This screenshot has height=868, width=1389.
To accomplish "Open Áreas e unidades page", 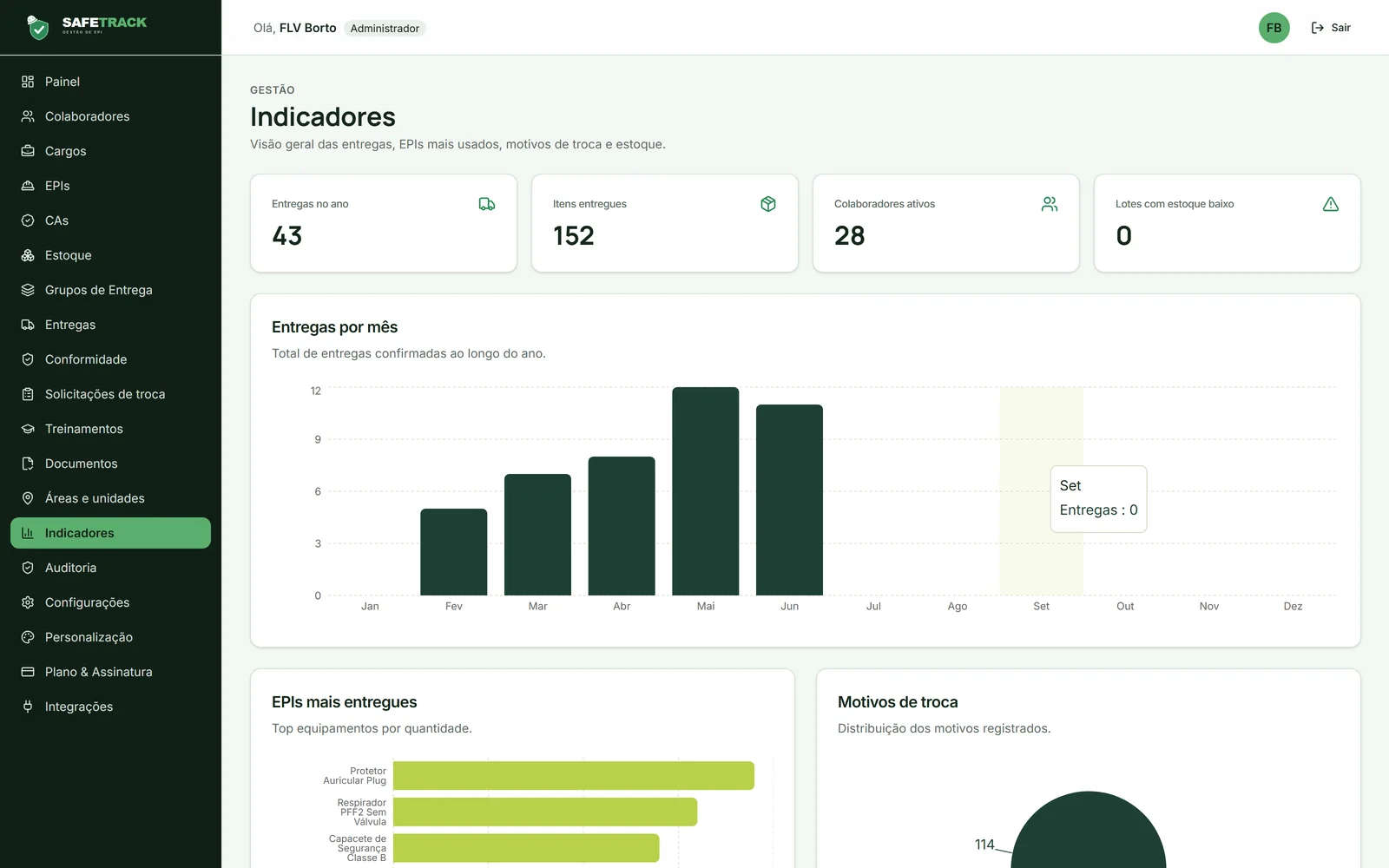I will tap(110, 498).
